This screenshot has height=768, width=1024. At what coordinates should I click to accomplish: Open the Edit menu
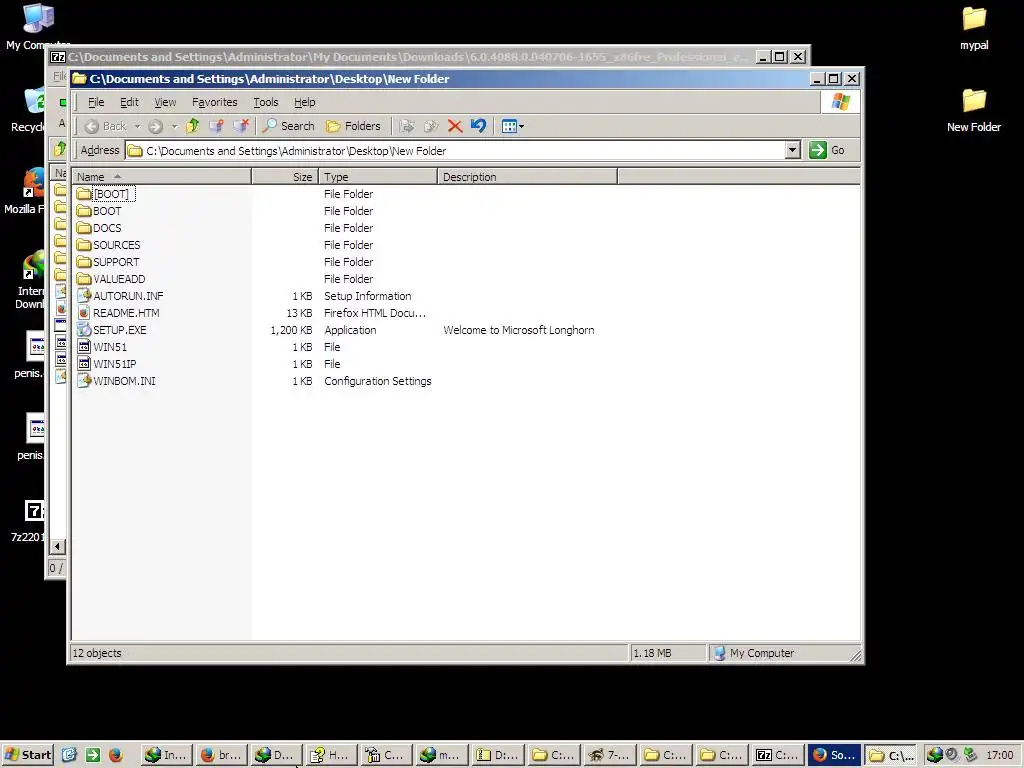(129, 102)
